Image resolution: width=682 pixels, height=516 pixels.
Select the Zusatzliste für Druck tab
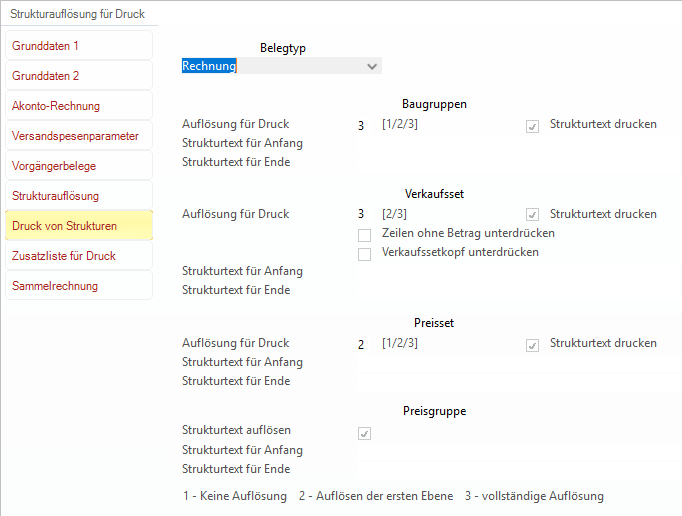tap(79, 256)
